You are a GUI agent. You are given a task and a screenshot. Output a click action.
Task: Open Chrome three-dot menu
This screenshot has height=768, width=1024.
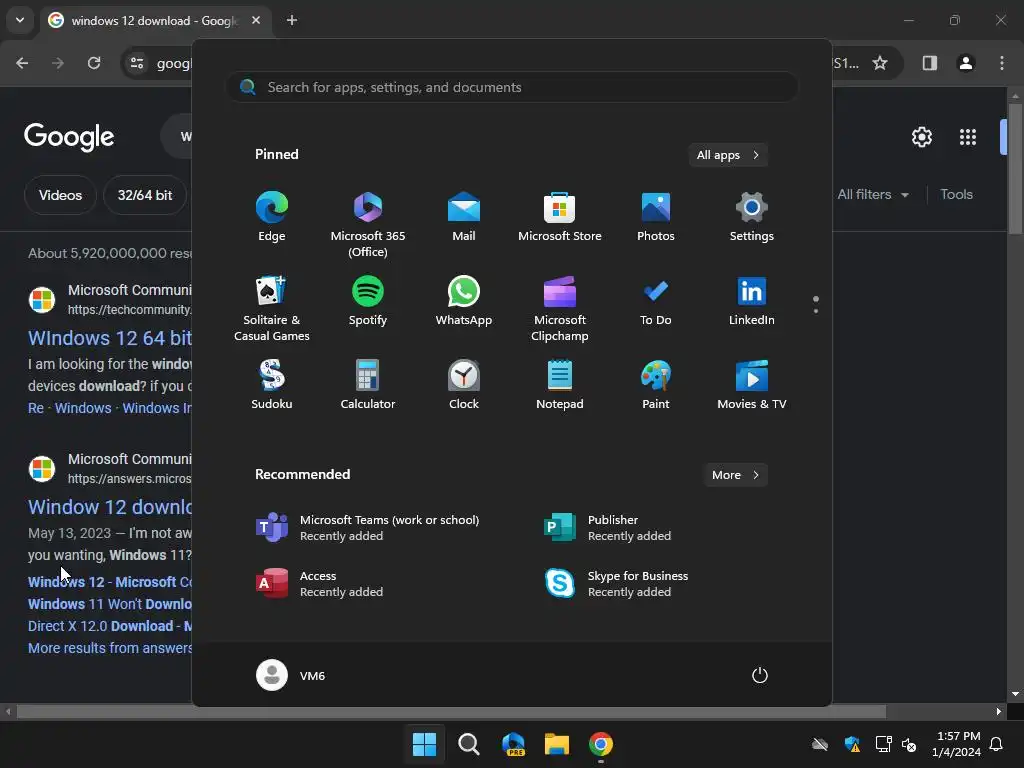click(1002, 63)
